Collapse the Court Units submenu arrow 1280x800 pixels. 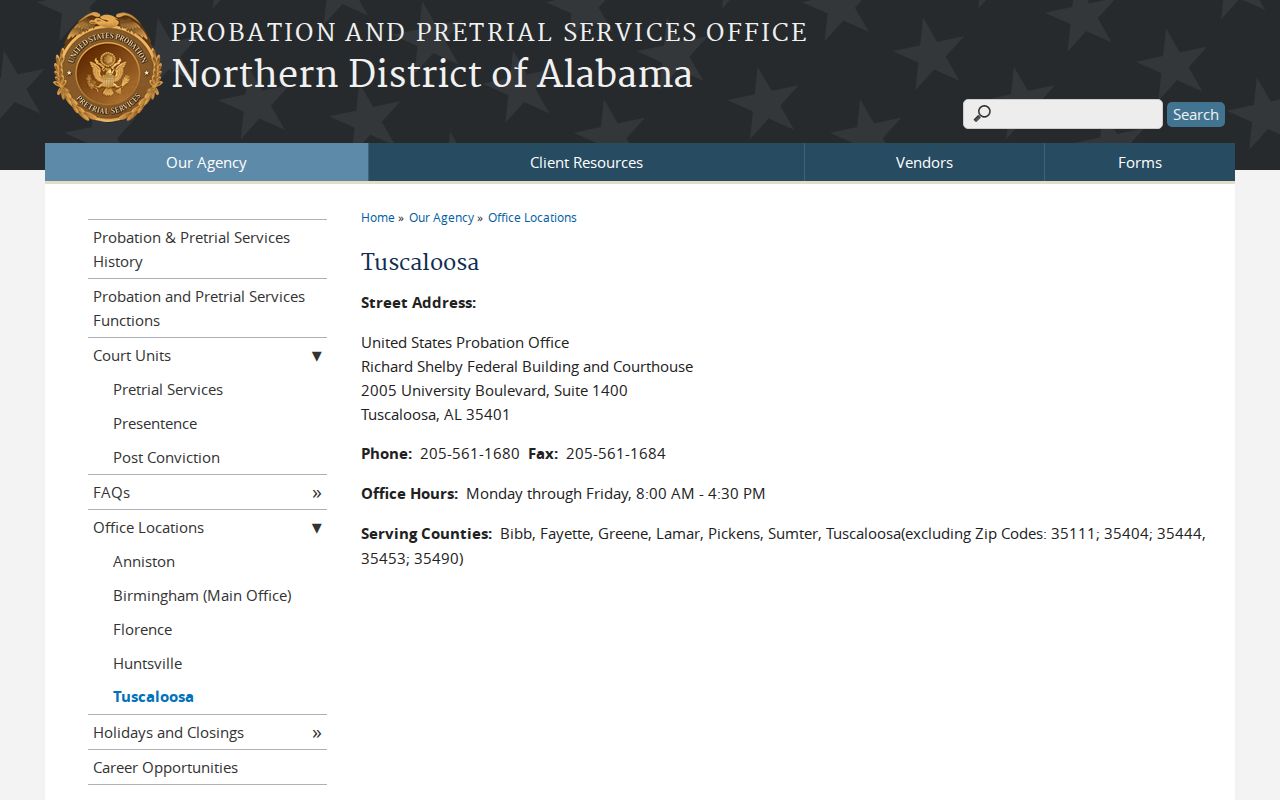pyautogui.click(x=316, y=356)
